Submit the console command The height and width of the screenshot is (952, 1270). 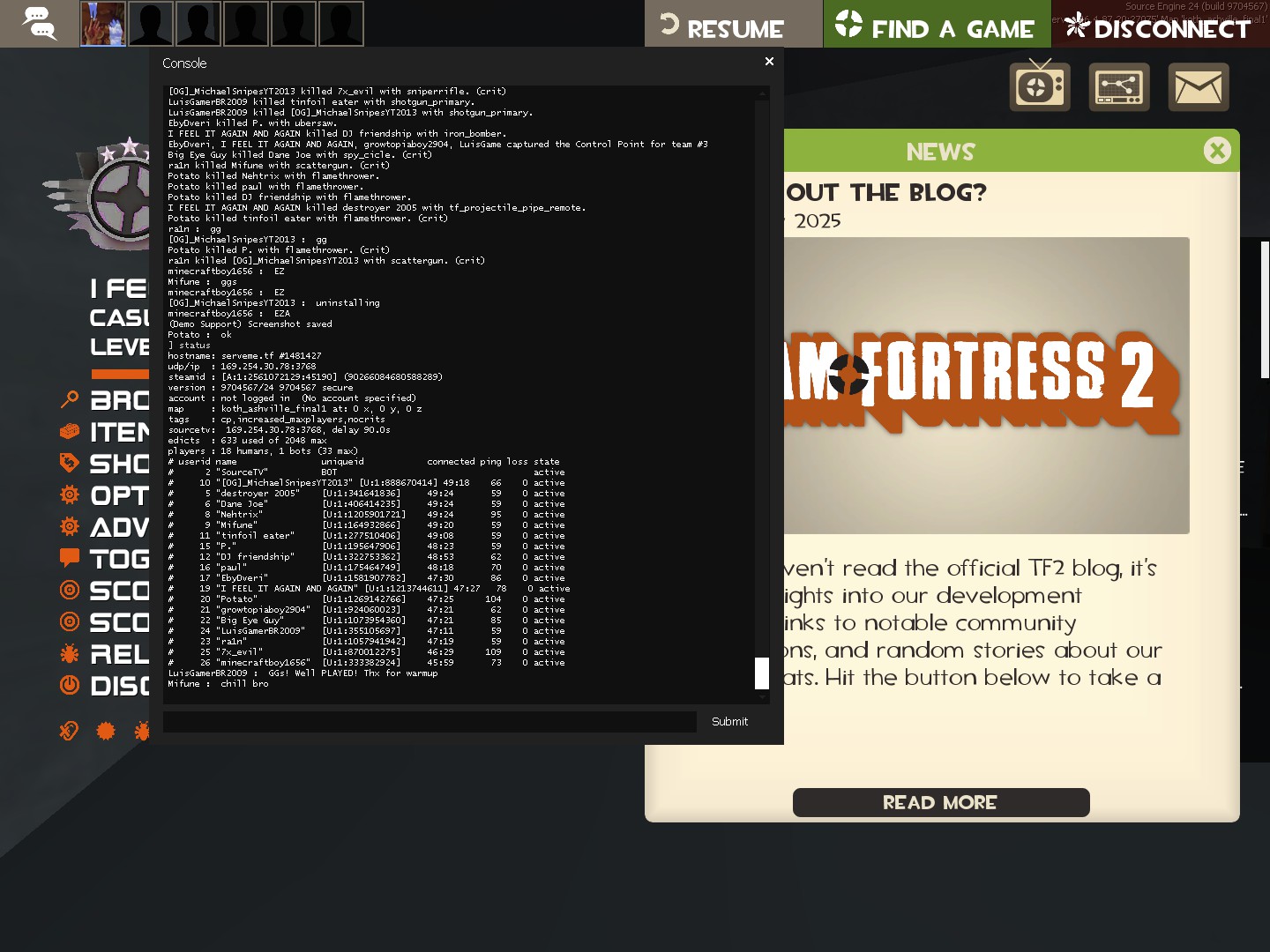(x=729, y=722)
